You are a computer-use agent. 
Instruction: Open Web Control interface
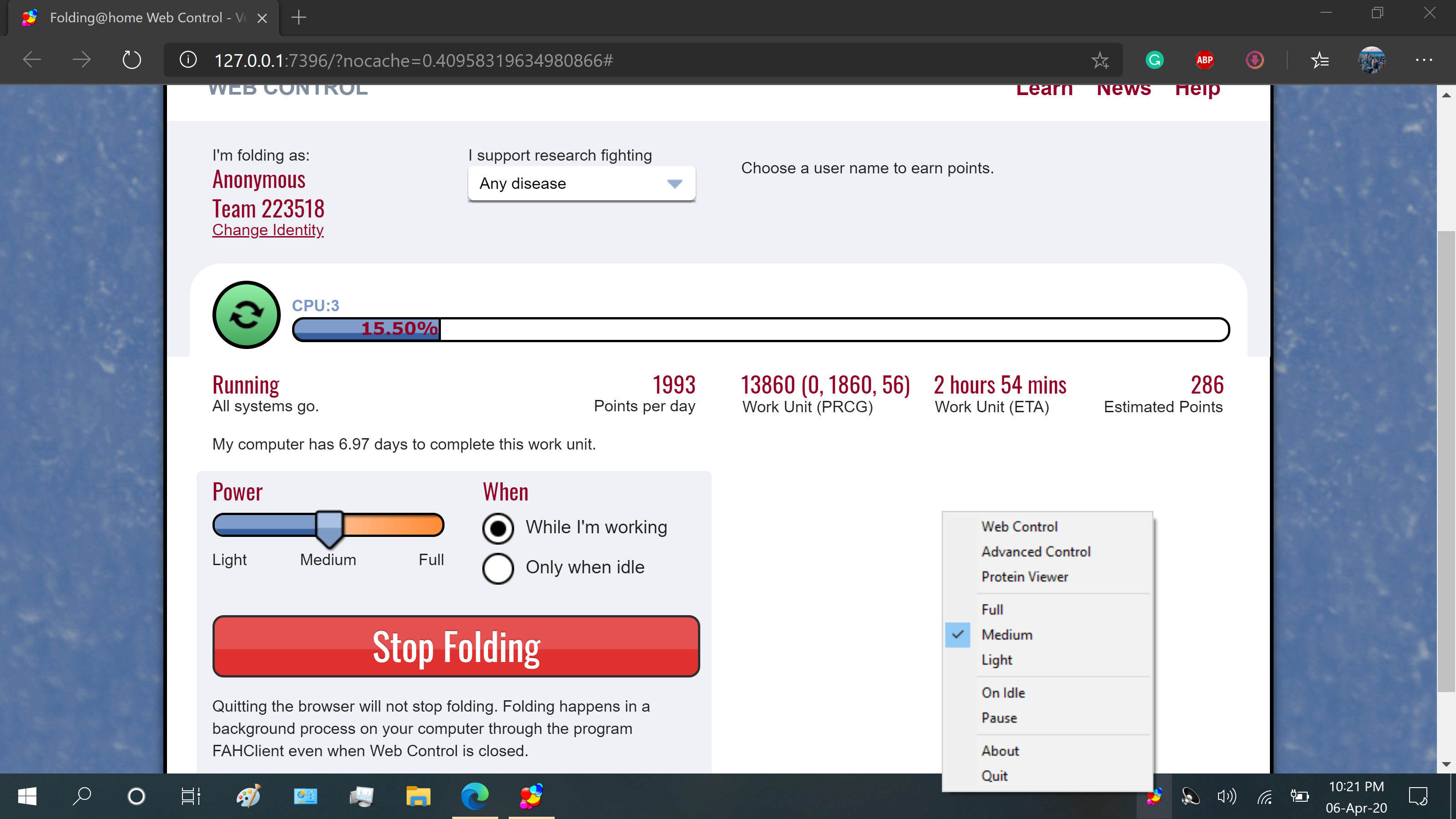pos(1019,525)
